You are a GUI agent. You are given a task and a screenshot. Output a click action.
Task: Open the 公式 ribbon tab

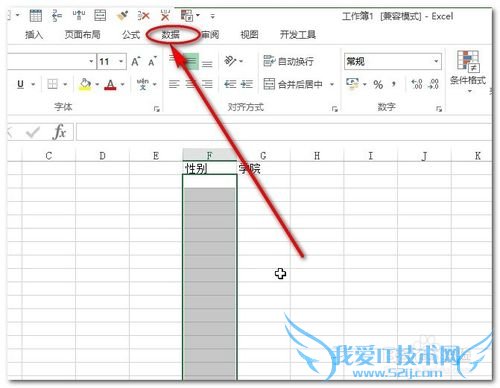point(131,35)
